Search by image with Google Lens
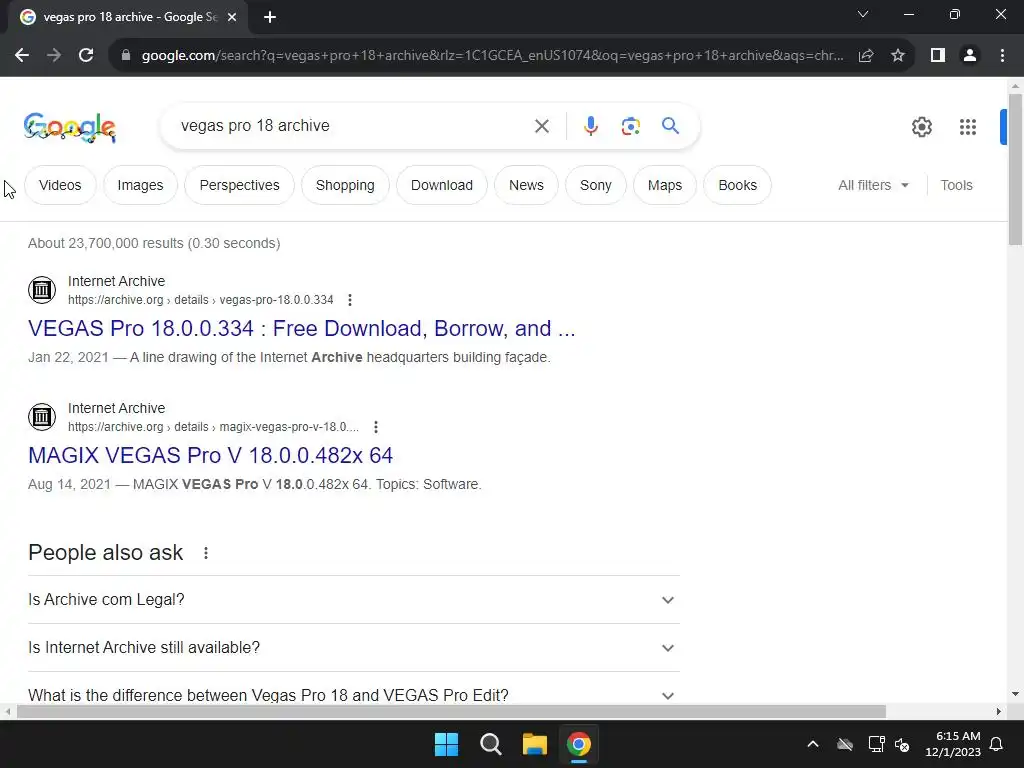 (x=631, y=126)
